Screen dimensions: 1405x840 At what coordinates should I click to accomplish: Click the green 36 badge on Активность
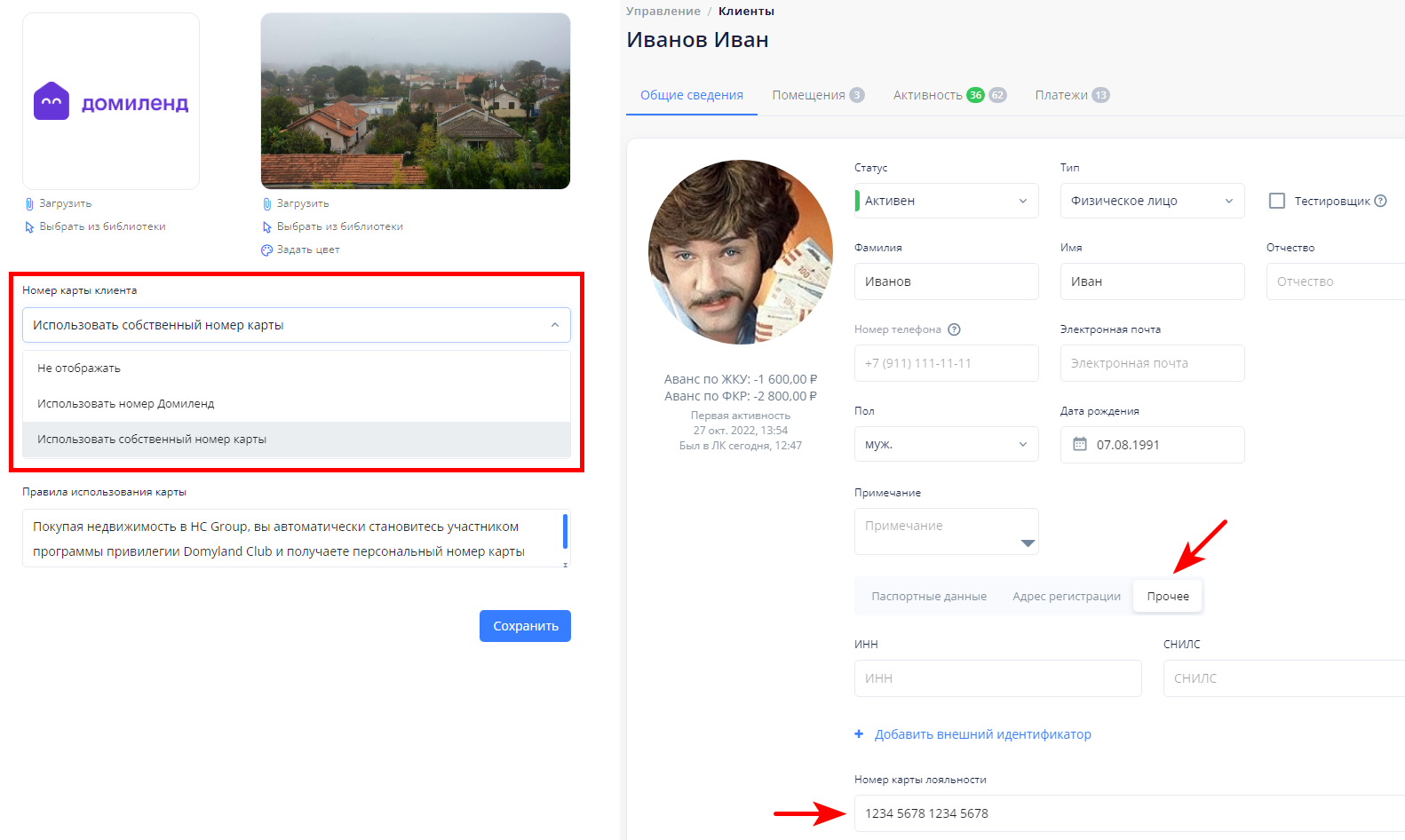[975, 95]
